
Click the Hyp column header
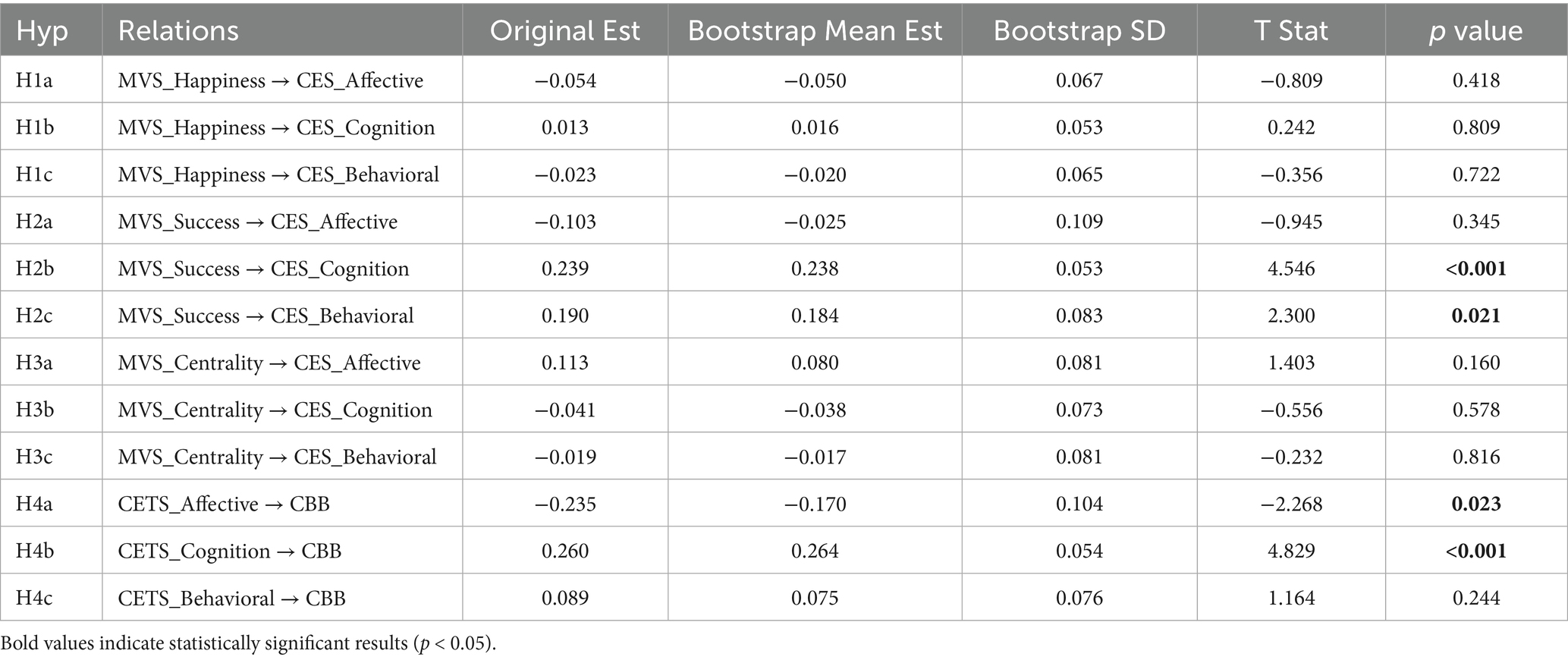tap(42, 31)
